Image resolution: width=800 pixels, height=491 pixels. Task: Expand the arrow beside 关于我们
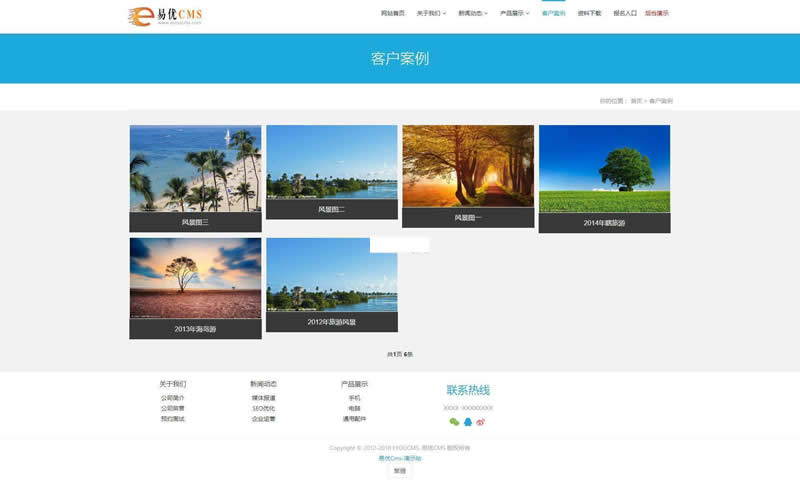point(444,14)
